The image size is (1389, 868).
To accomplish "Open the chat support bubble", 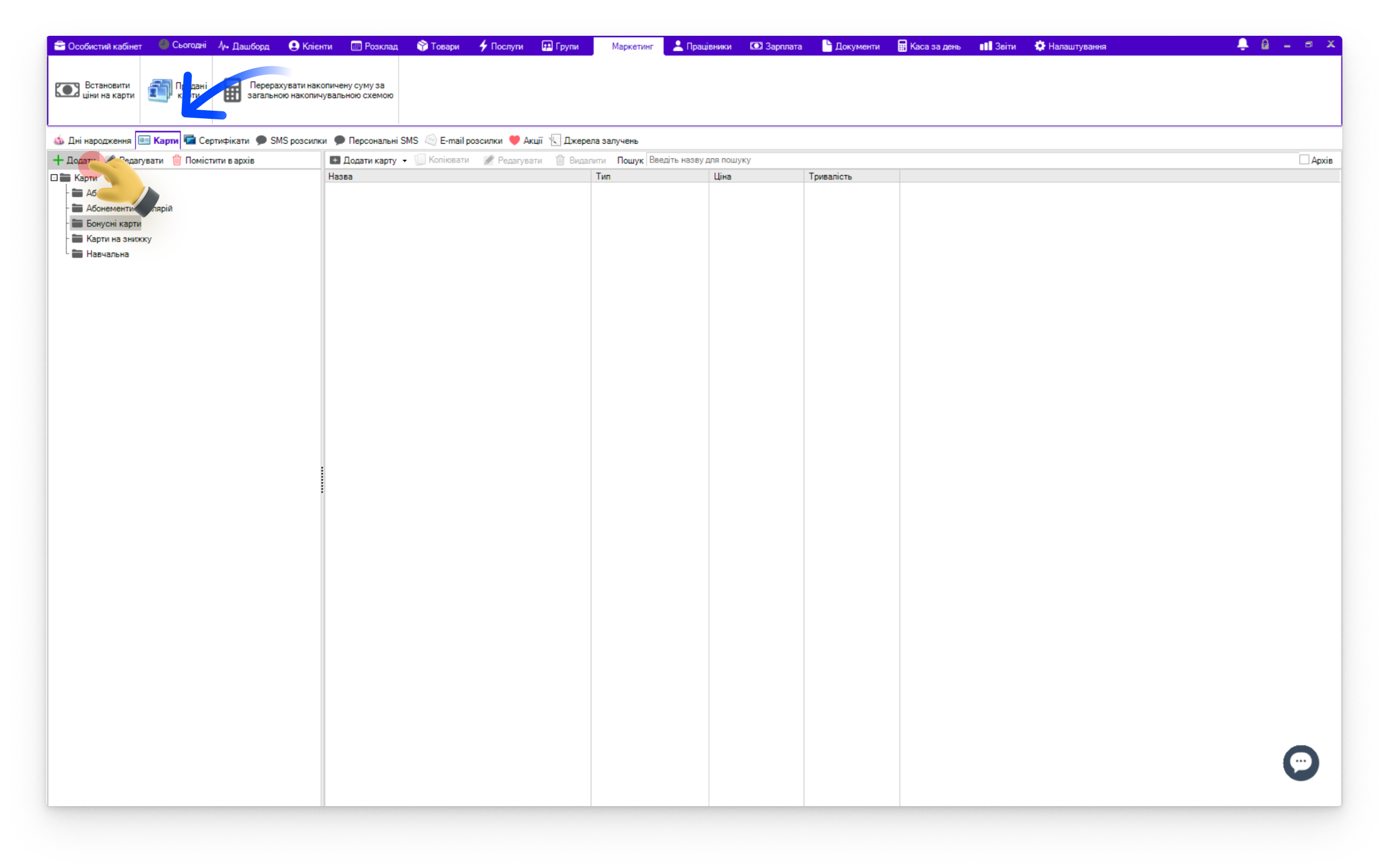I will tap(1301, 762).
